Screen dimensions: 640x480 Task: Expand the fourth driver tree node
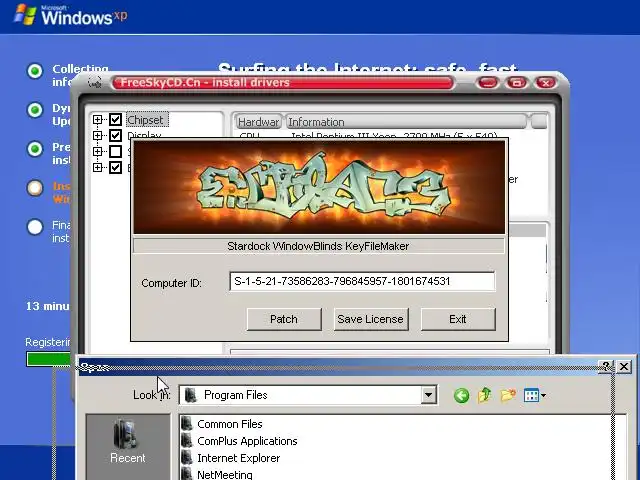click(x=97, y=167)
